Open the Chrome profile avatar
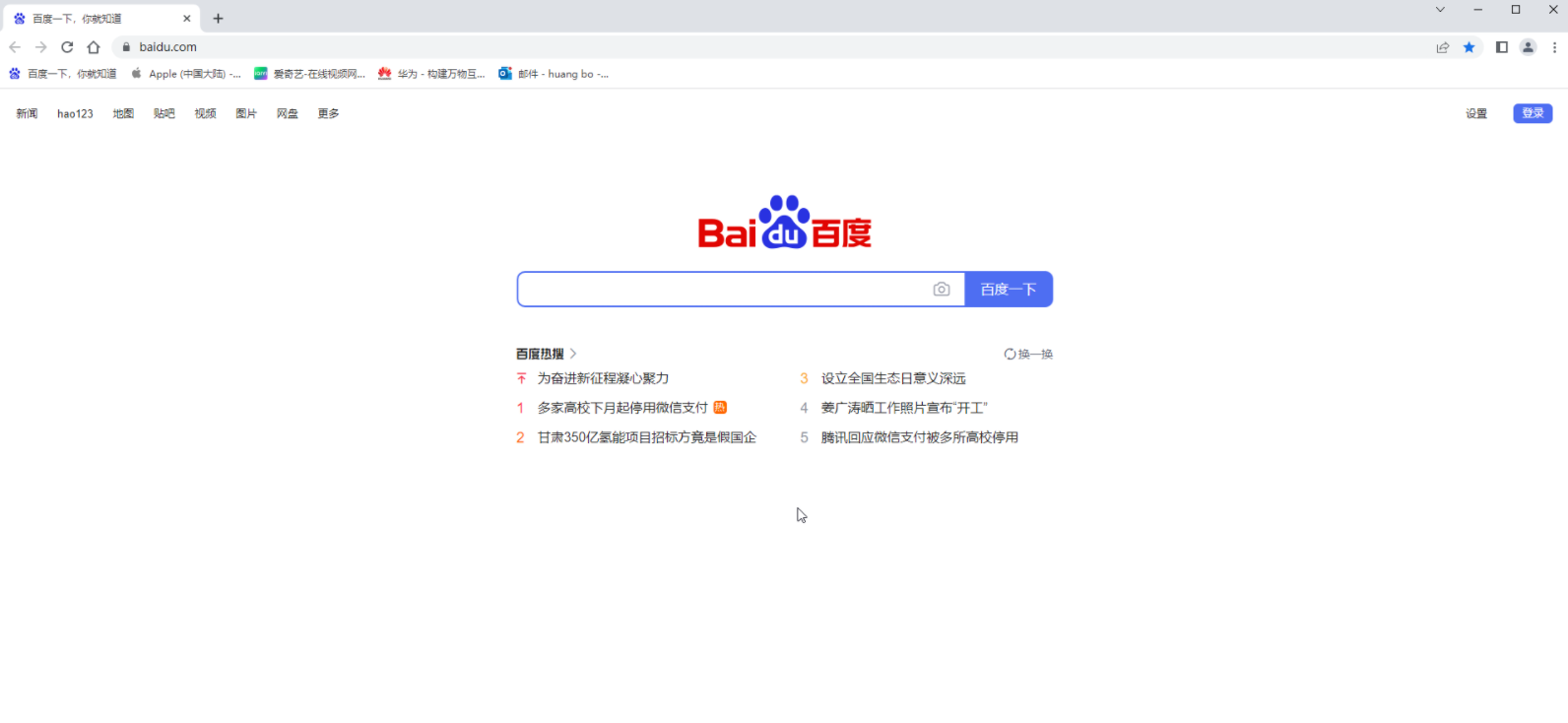The image size is (1568, 723). pos(1528,47)
